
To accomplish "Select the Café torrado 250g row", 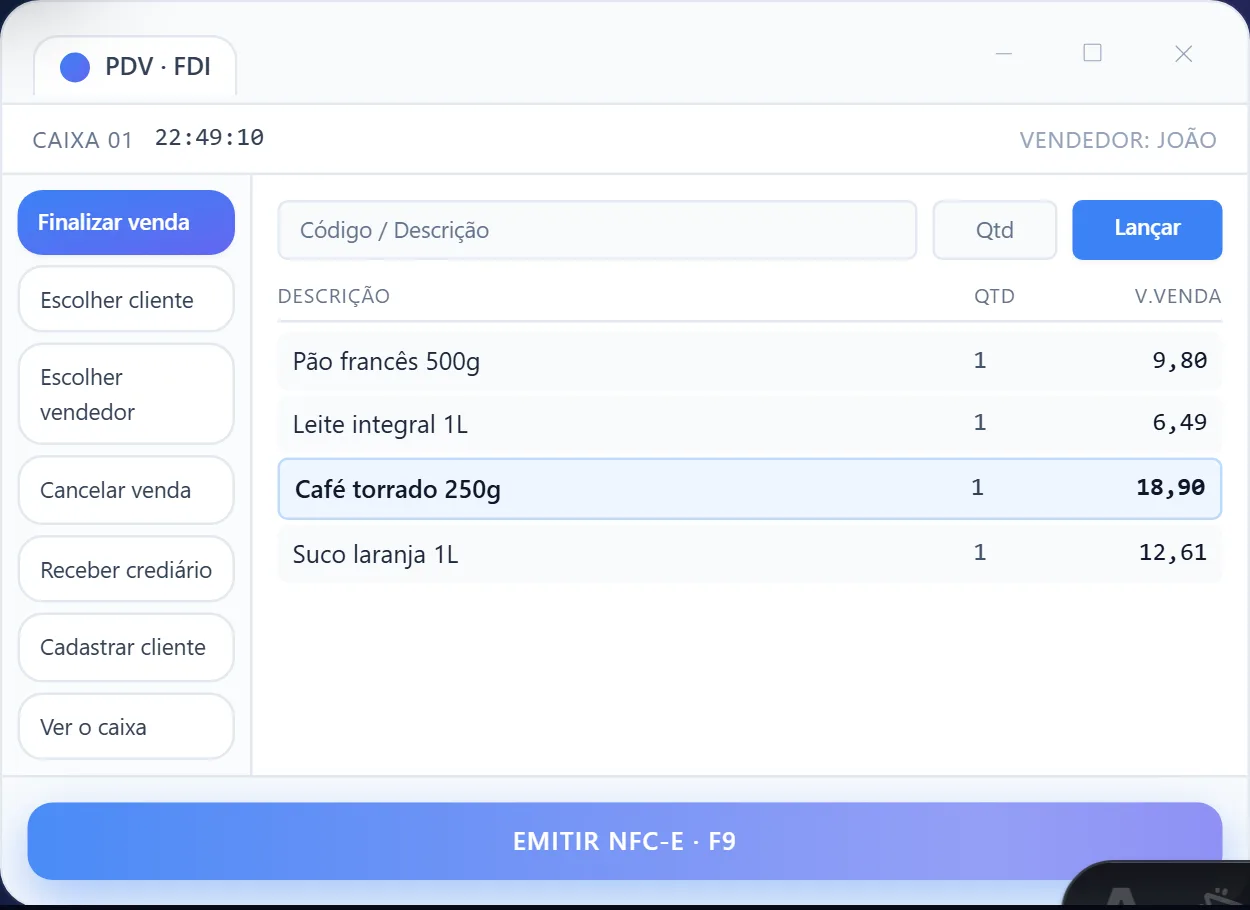I will click(x=750, y=489).
